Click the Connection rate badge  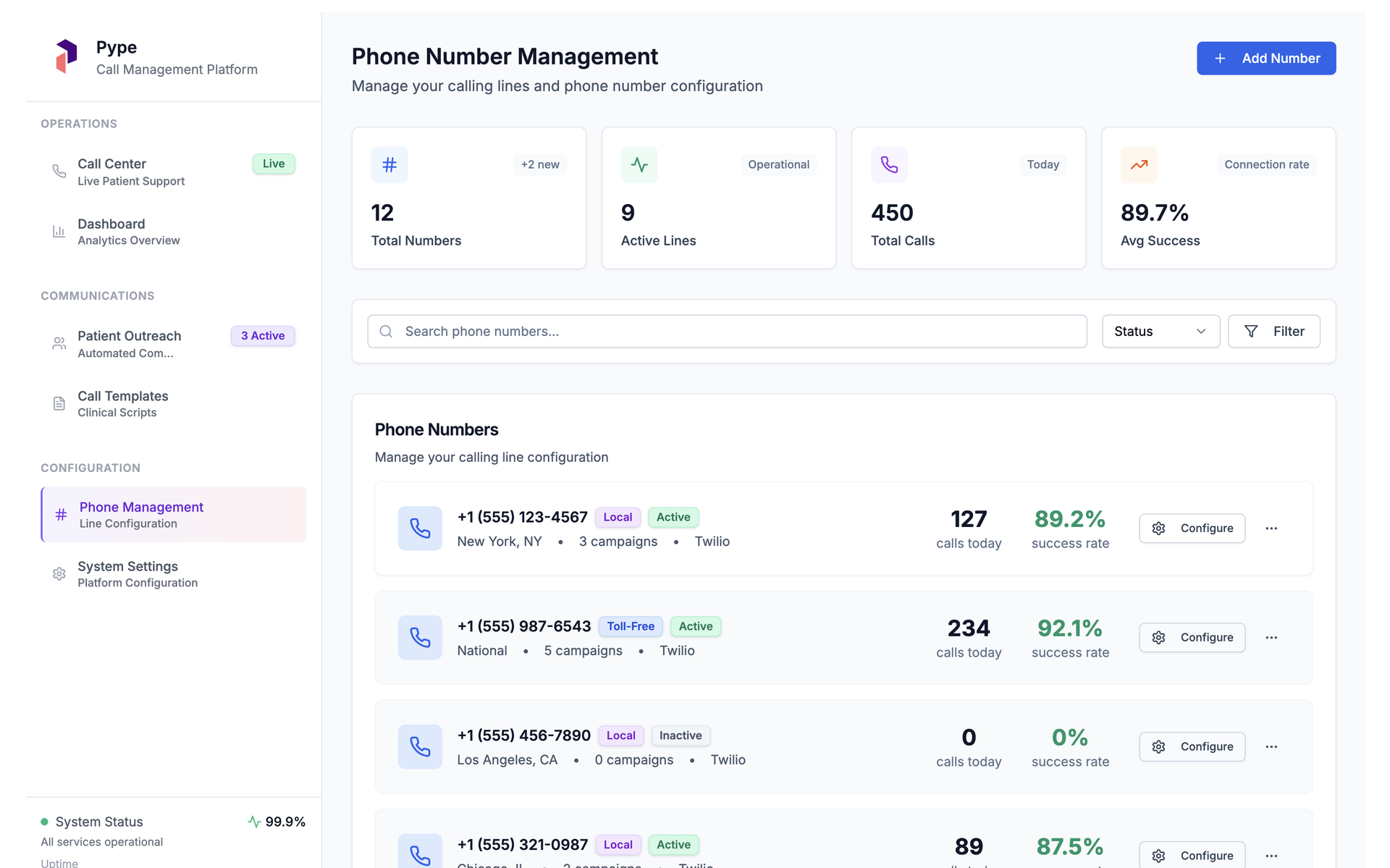[x=1266, y=165]
